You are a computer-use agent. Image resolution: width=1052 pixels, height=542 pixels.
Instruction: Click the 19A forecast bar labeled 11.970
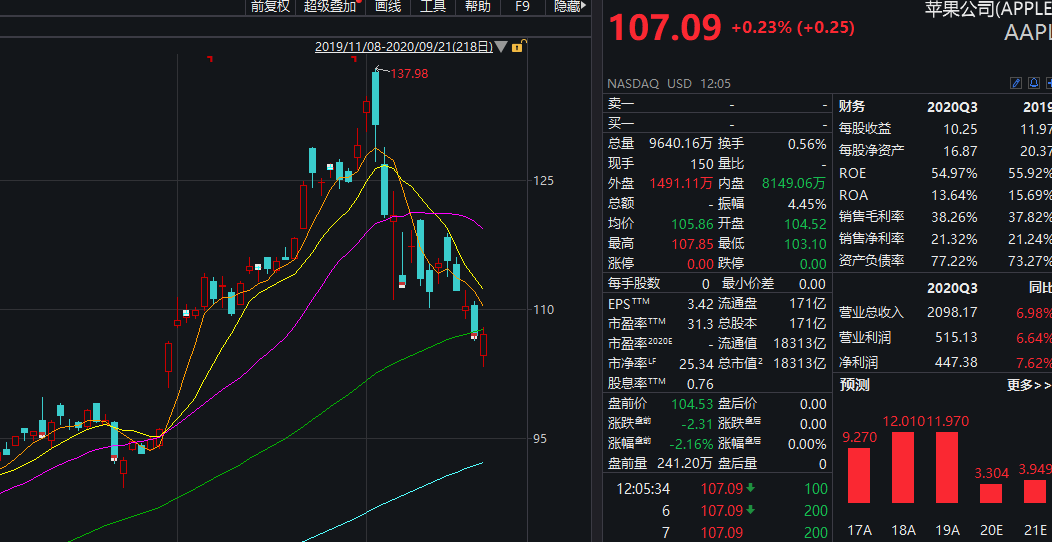[947, 468]
